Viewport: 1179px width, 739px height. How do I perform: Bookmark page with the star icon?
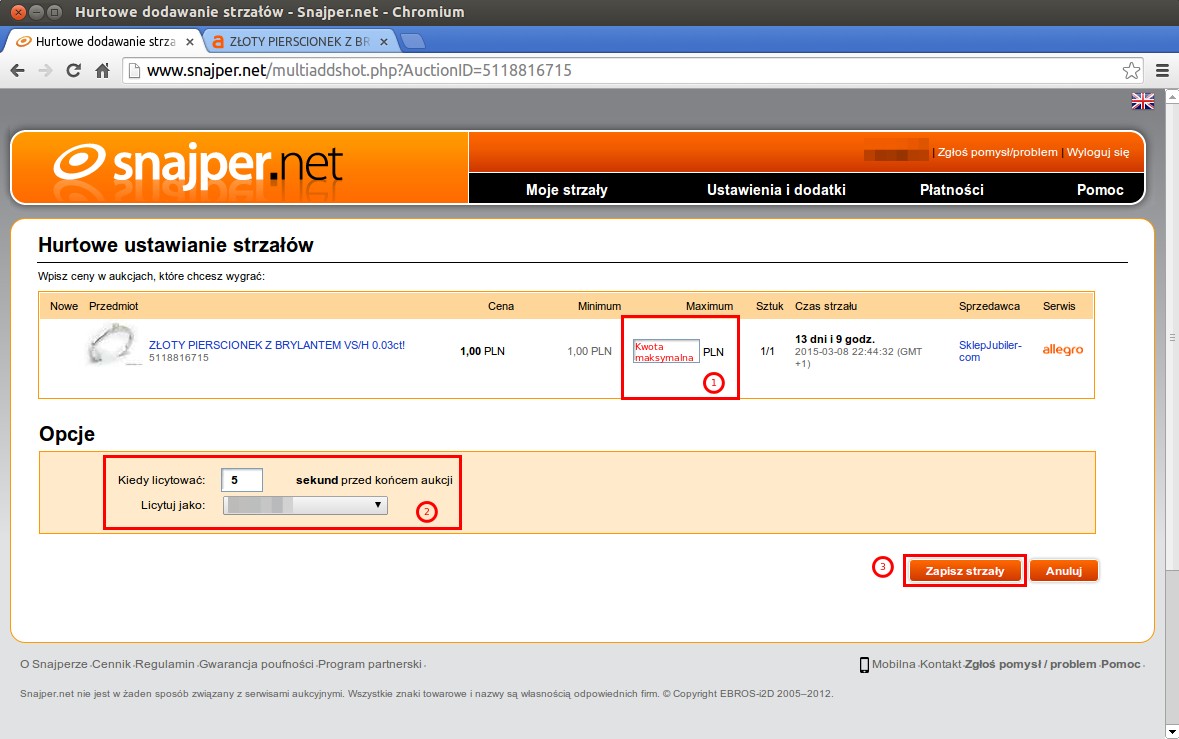coord(1131,71)
